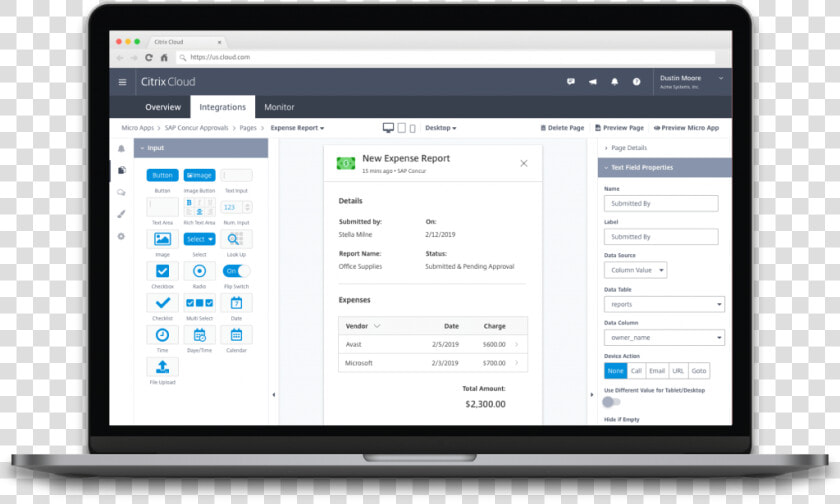Pick the Multi Select component
840x504 pixels.
[x=199, y=303]
